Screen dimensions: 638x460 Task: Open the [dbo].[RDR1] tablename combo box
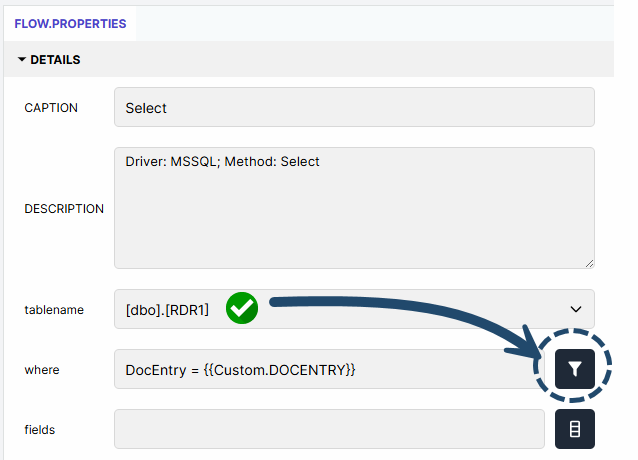(354, 309)
